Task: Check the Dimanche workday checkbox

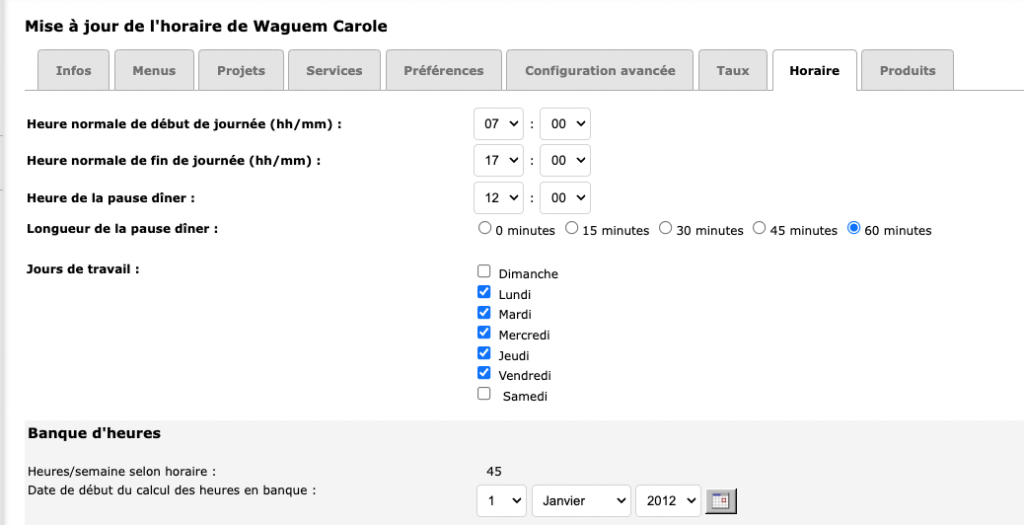Action: point(485,272)
